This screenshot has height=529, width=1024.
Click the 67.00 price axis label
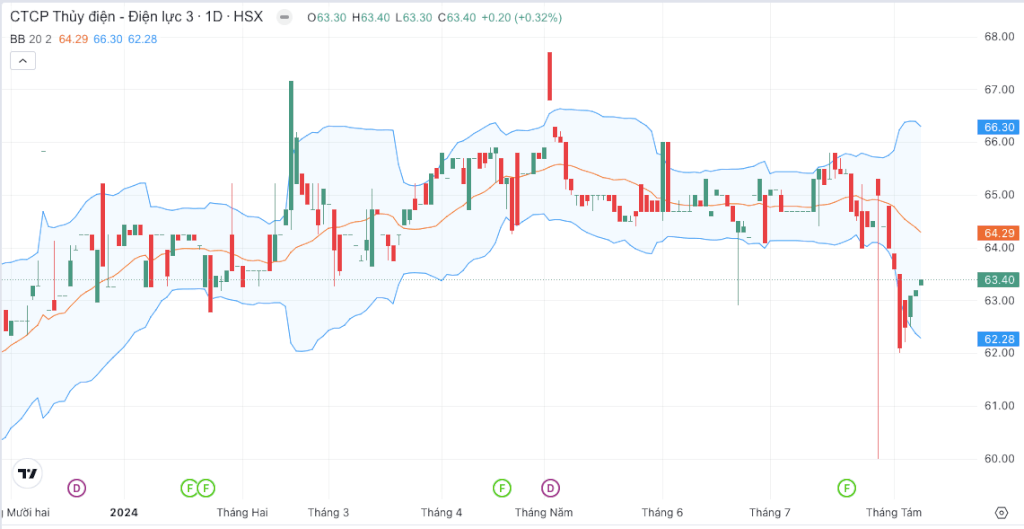click(999, 89)
